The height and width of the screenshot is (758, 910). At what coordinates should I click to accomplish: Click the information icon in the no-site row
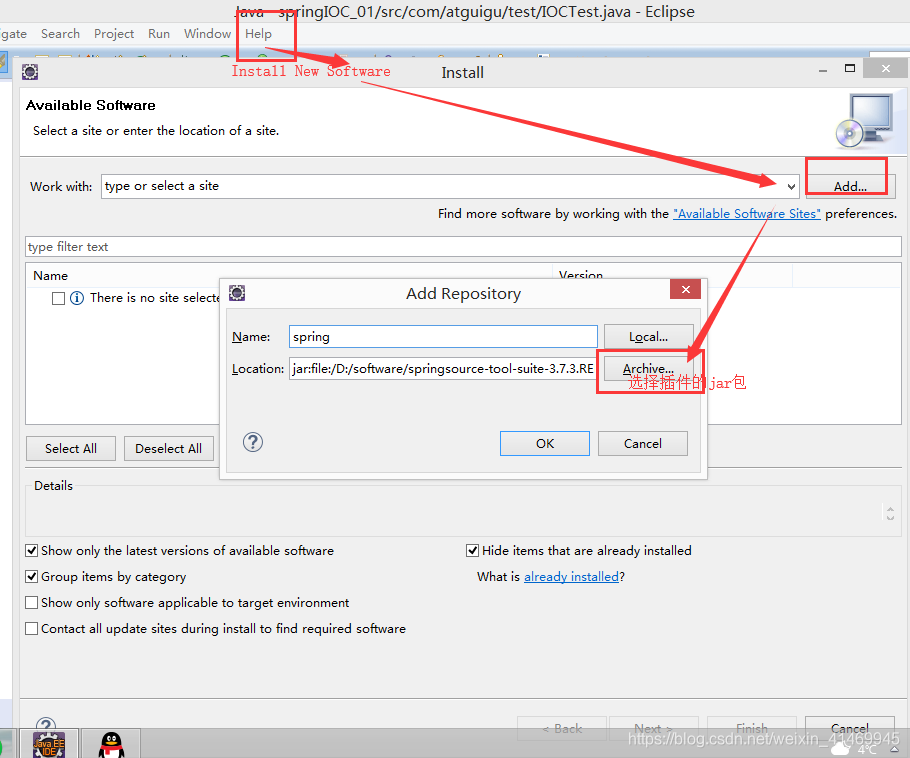click(x=77, y=298)
